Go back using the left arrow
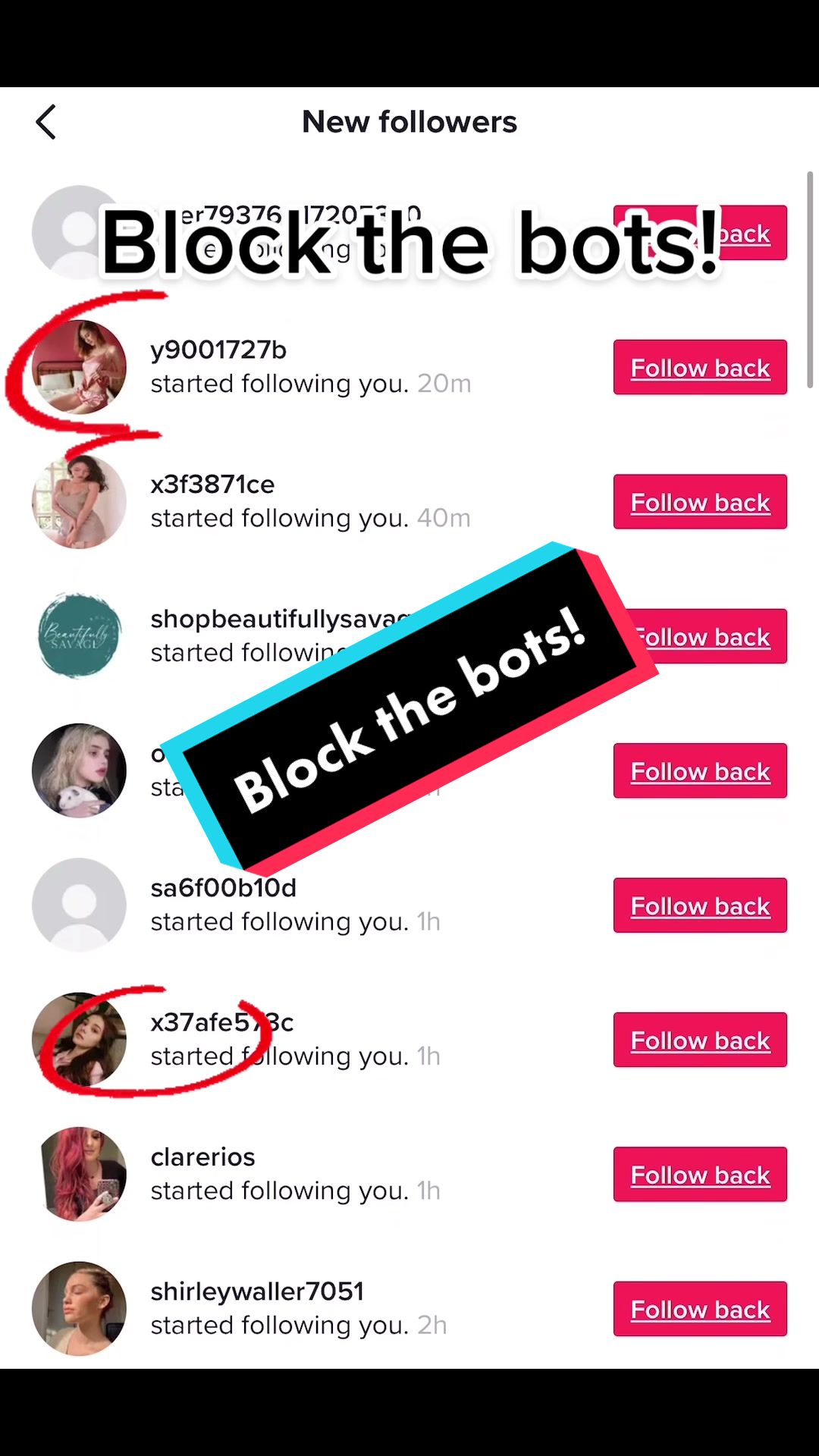This screenshot has height=1456, width=819. point(46,122)
